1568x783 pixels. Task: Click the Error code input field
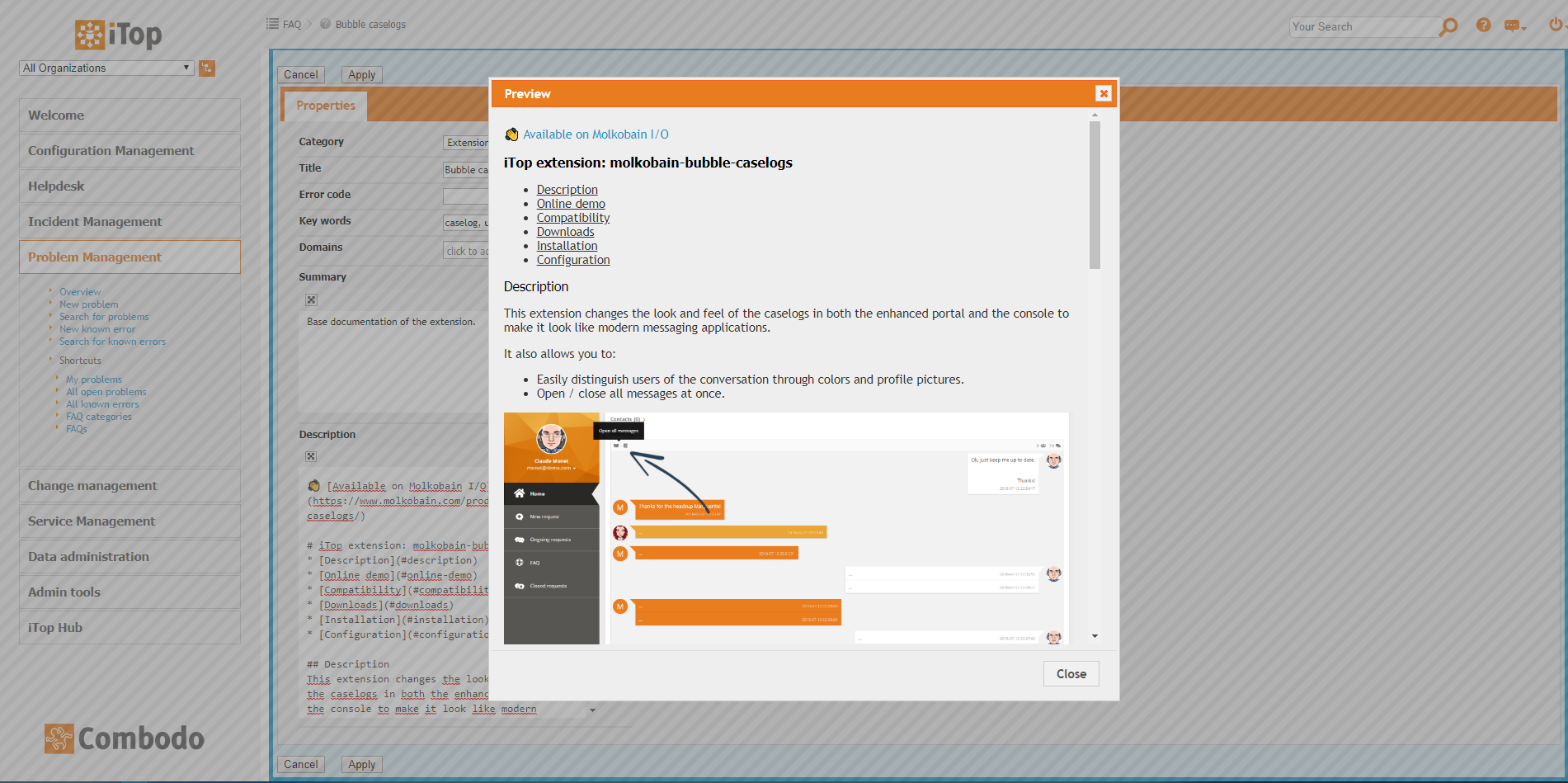click(x=466, y=196)
